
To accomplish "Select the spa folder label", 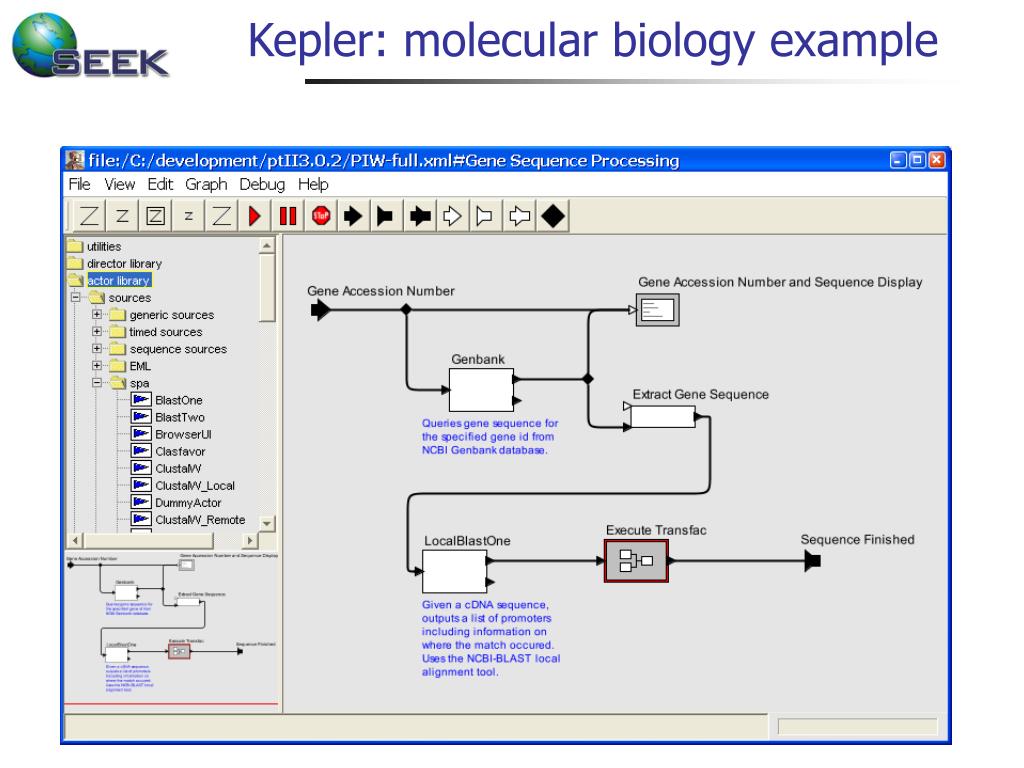I will (x=139, y=383).
